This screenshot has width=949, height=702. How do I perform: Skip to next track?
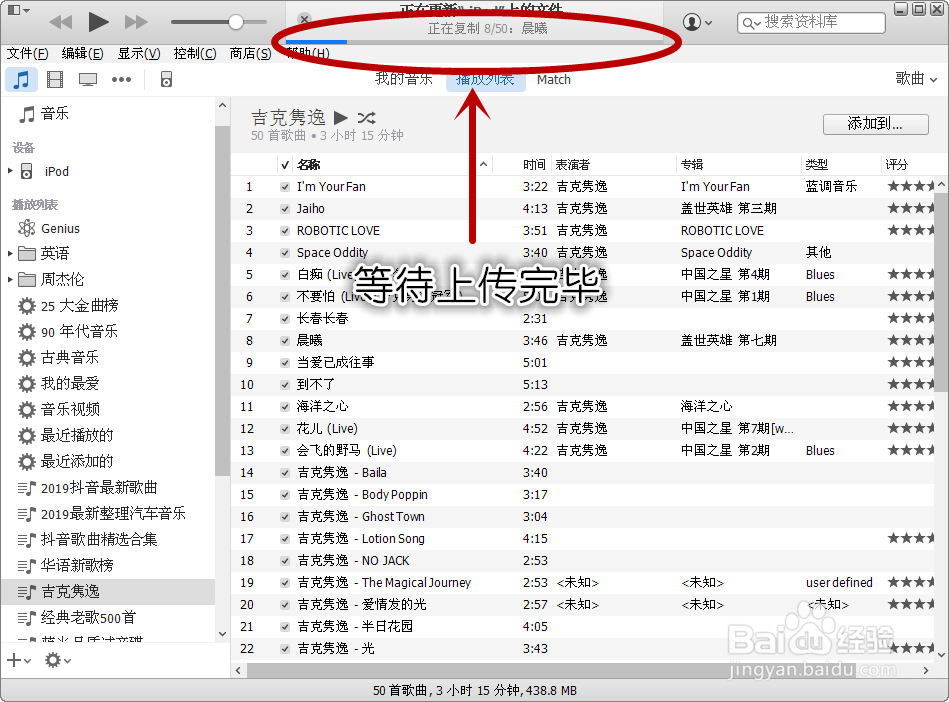pos(136,22)
